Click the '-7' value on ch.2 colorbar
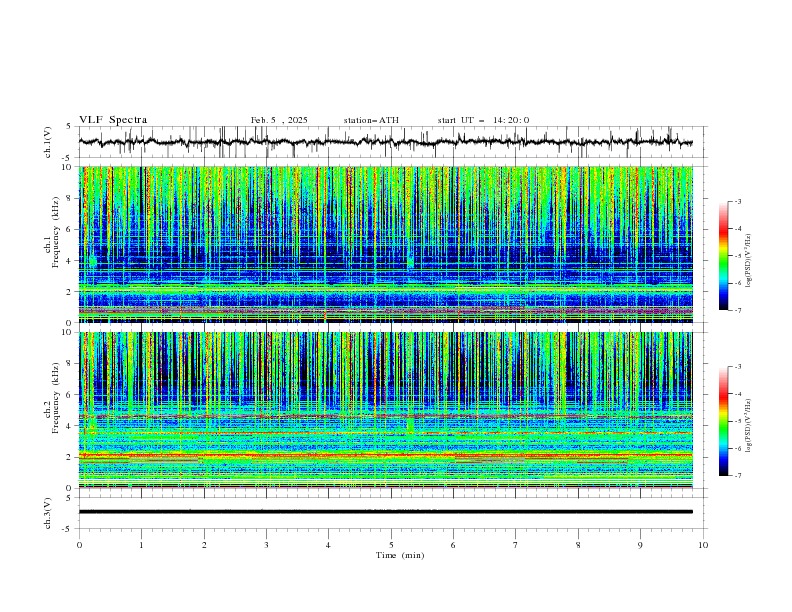Viewport: 792px width, 612px height. tap(737, 476)
